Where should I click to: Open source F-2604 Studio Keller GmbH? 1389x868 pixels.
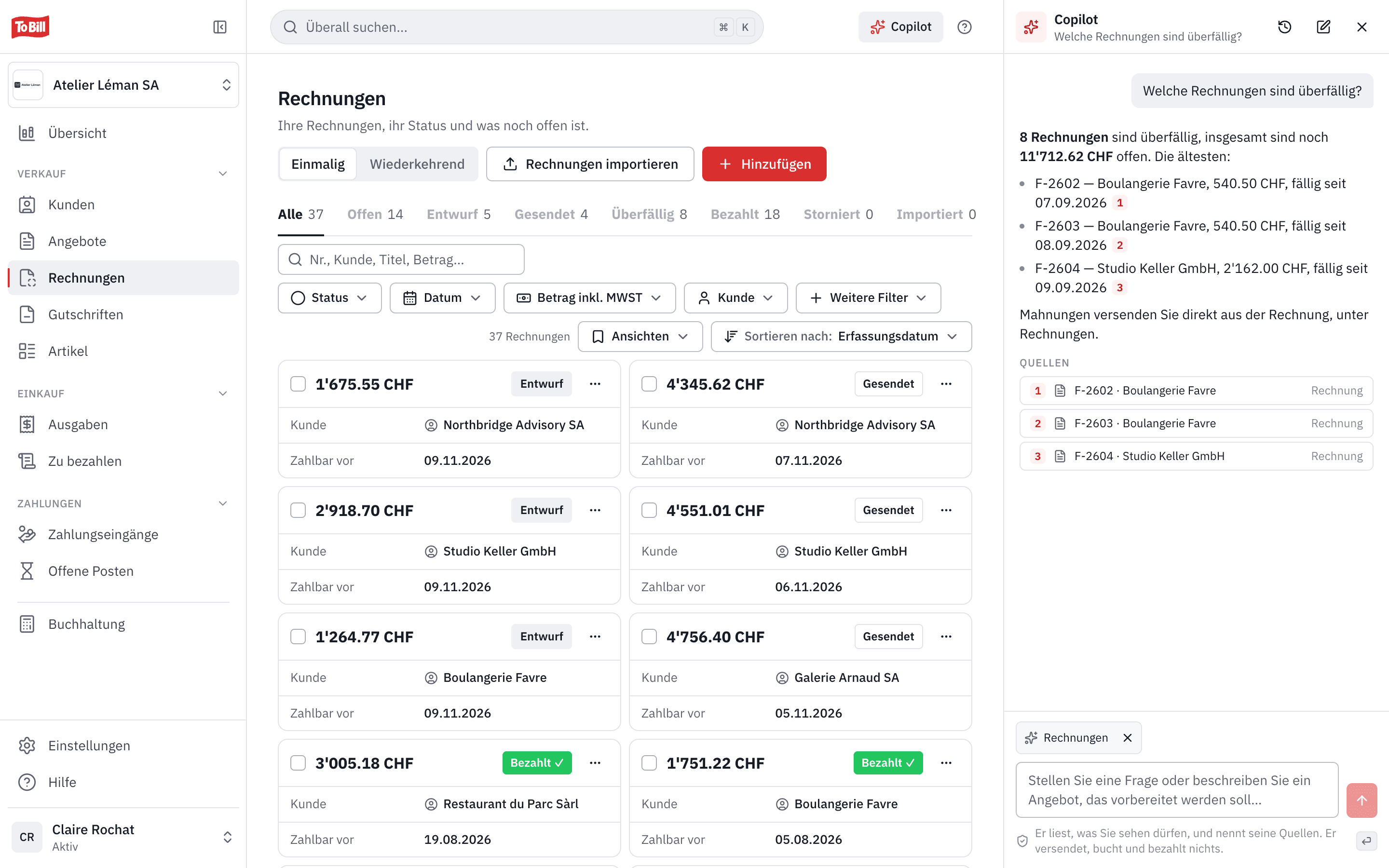[x=1196, y=456]
